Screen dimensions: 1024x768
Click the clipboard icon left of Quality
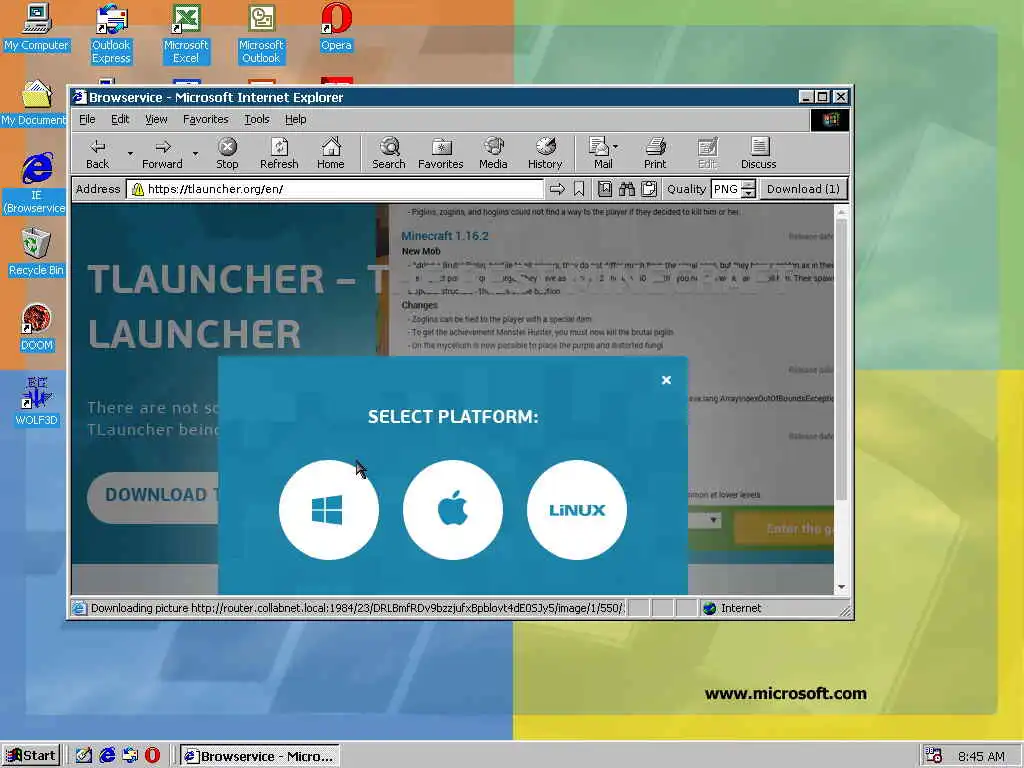point(649,189)
